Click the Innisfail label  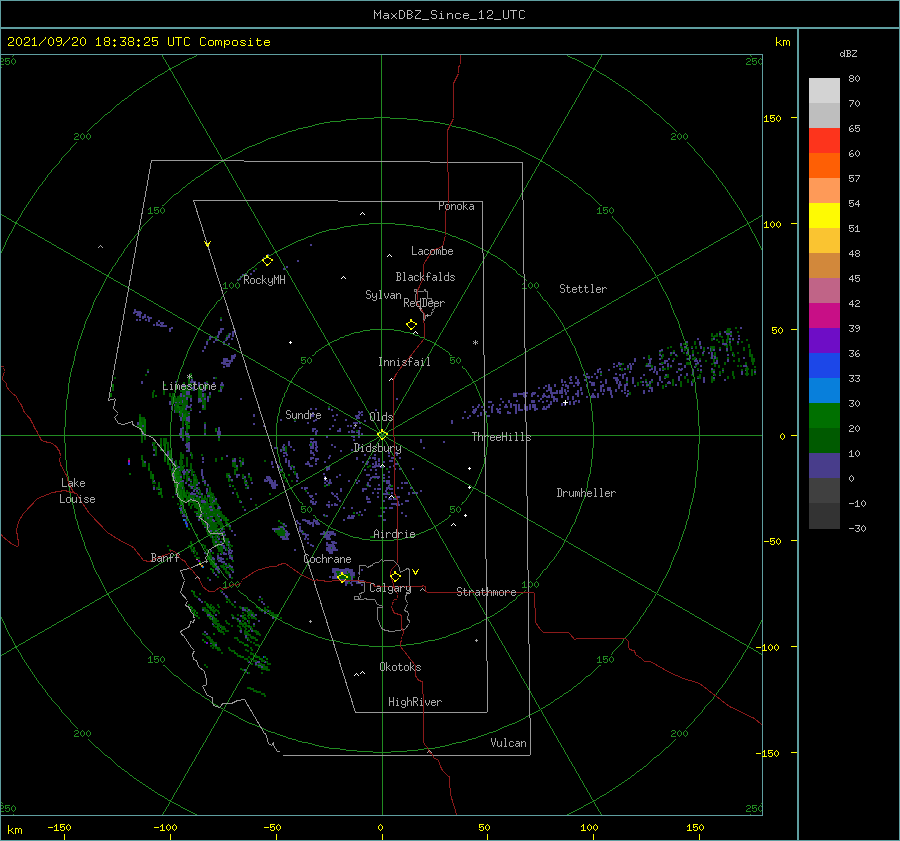point(404,362)
